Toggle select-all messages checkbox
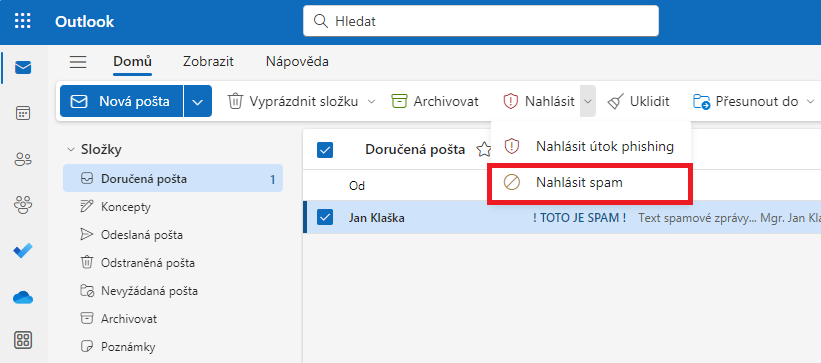Image resolution: width=821 pixels, height=363 pixels. click(325, 150)
